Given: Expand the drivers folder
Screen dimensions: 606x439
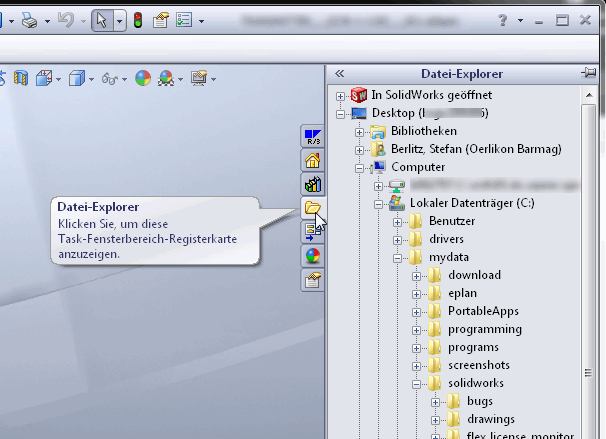Looking at the screenshot, I should 397,240.
